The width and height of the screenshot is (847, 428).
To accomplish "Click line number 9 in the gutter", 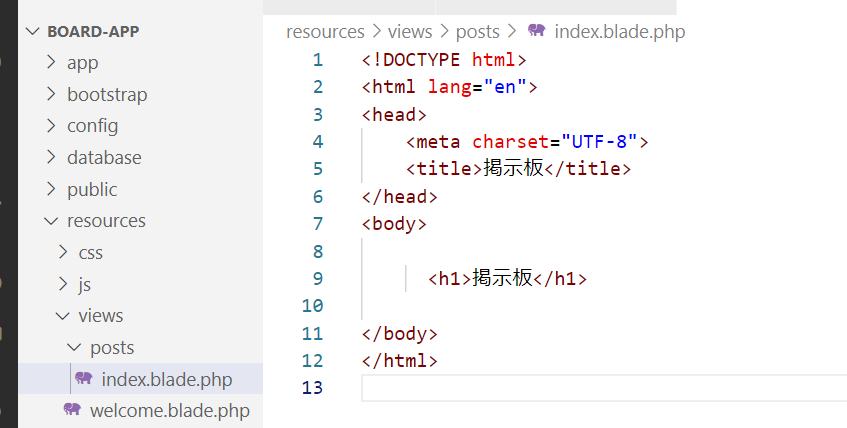I will pos(317,278).
